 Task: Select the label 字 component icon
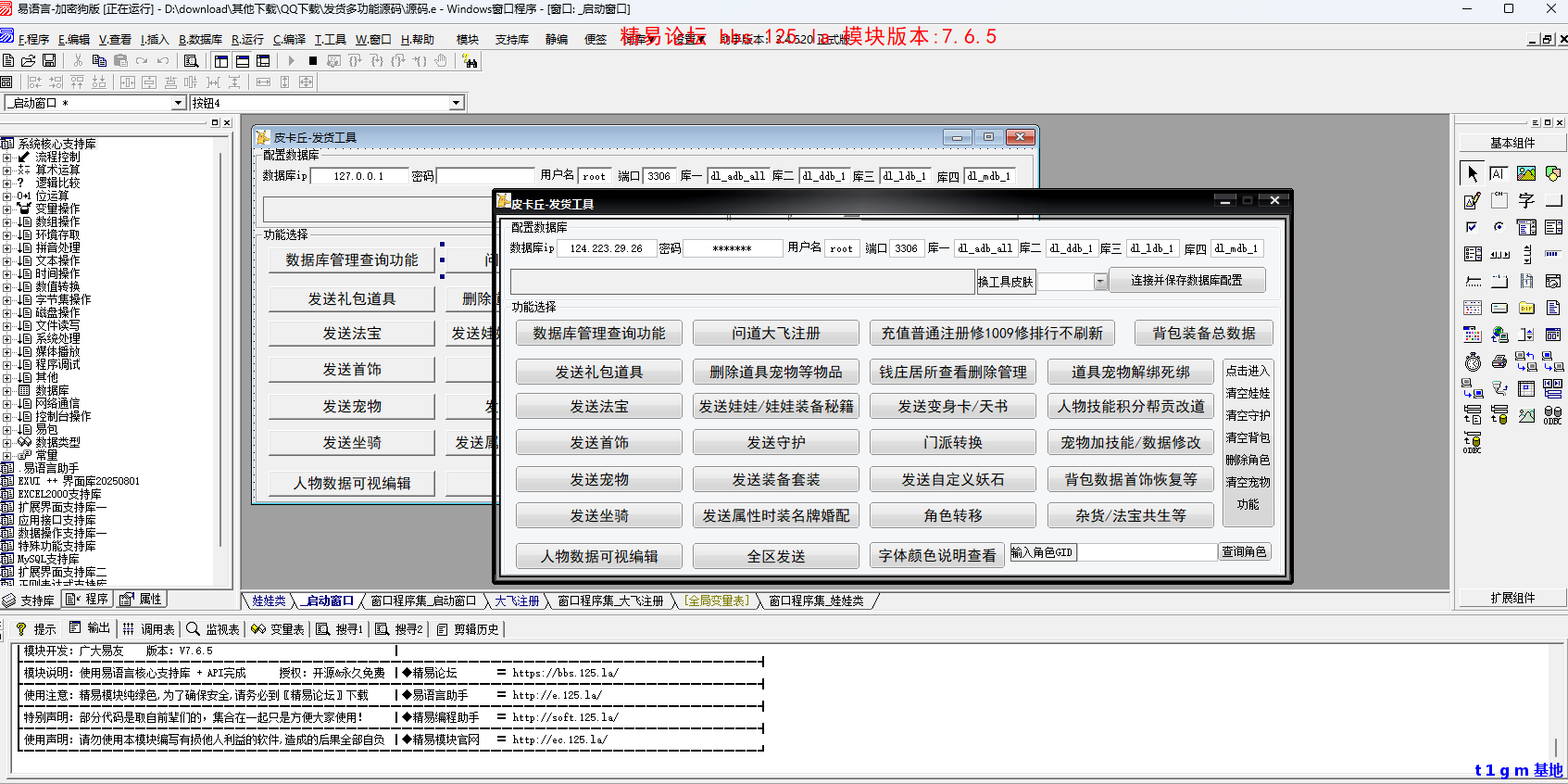pyautogui.click(x=1526, y=200)
